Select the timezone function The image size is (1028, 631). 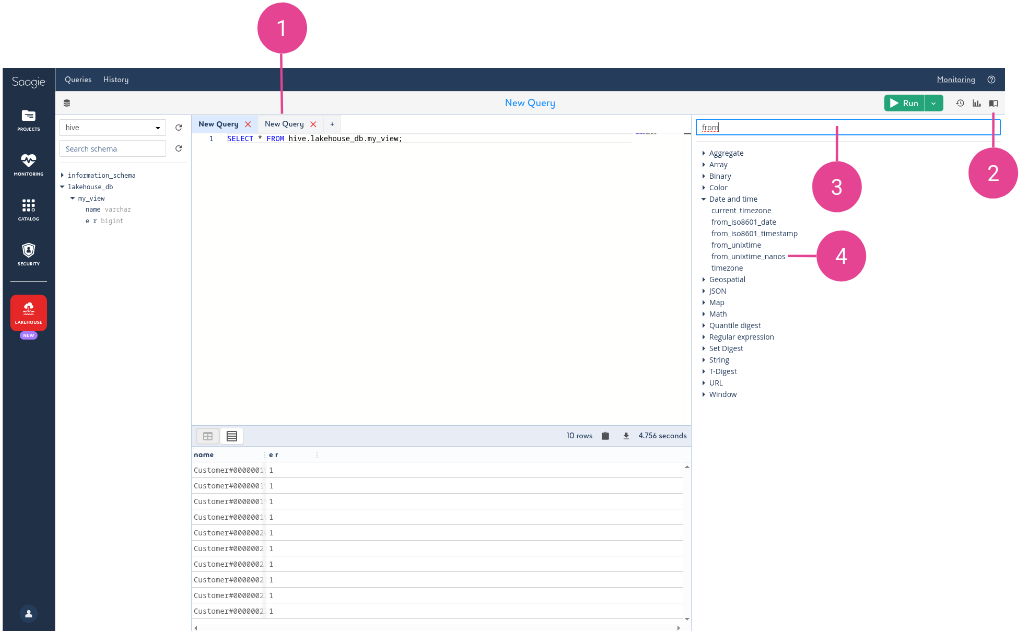pyautogui.click(x=727, y=268)
